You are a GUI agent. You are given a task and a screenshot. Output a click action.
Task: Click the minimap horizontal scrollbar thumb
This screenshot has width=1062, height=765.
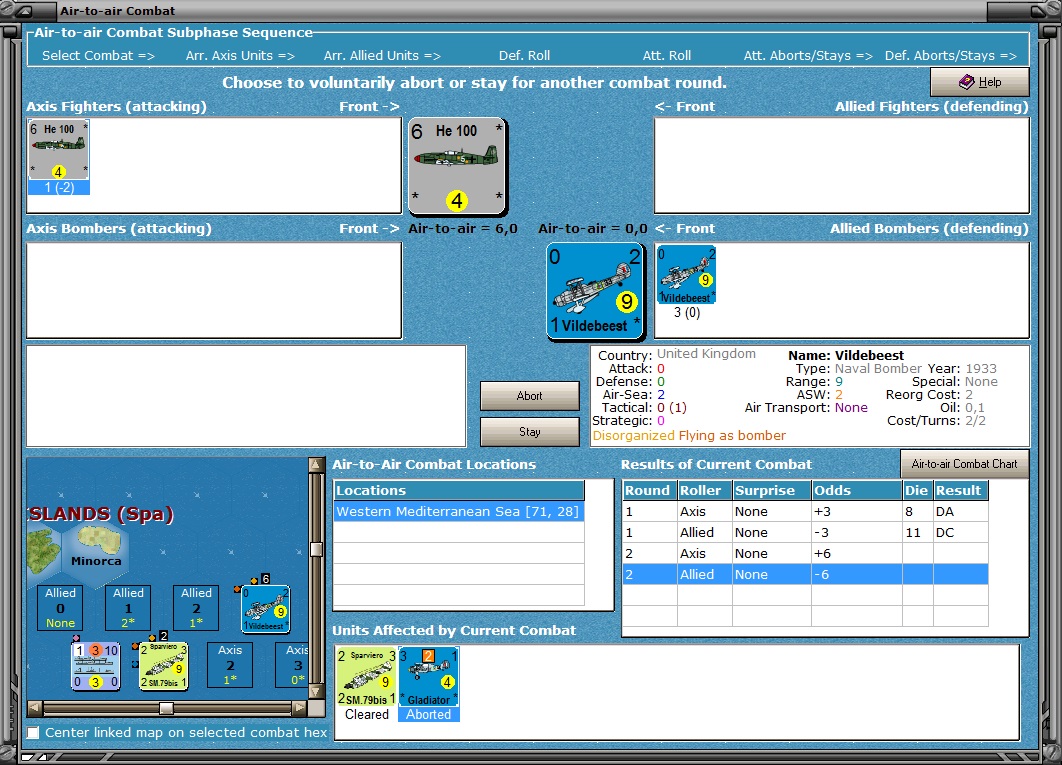[166, 708]
